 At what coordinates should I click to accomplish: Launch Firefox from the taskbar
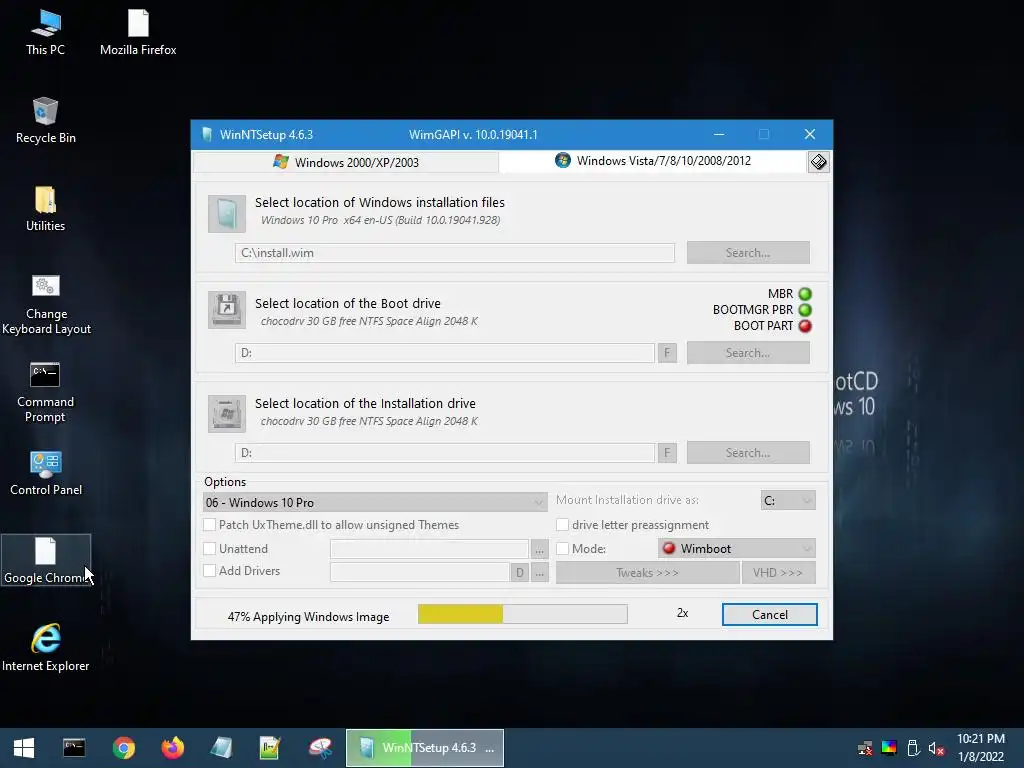pyautogui.click(x=172, y=748)
